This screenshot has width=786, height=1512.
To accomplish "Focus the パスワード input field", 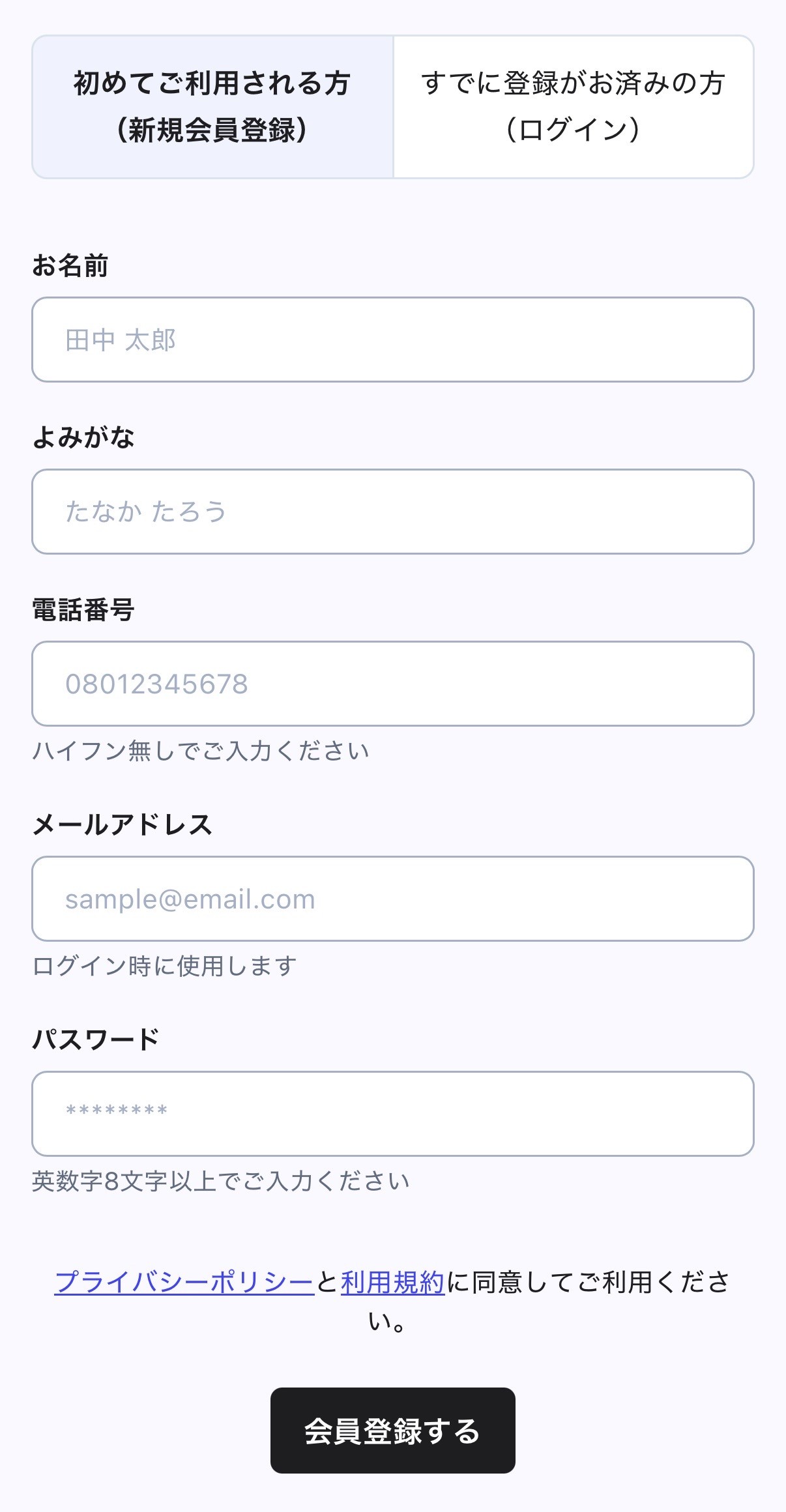I will [392, 1114].
